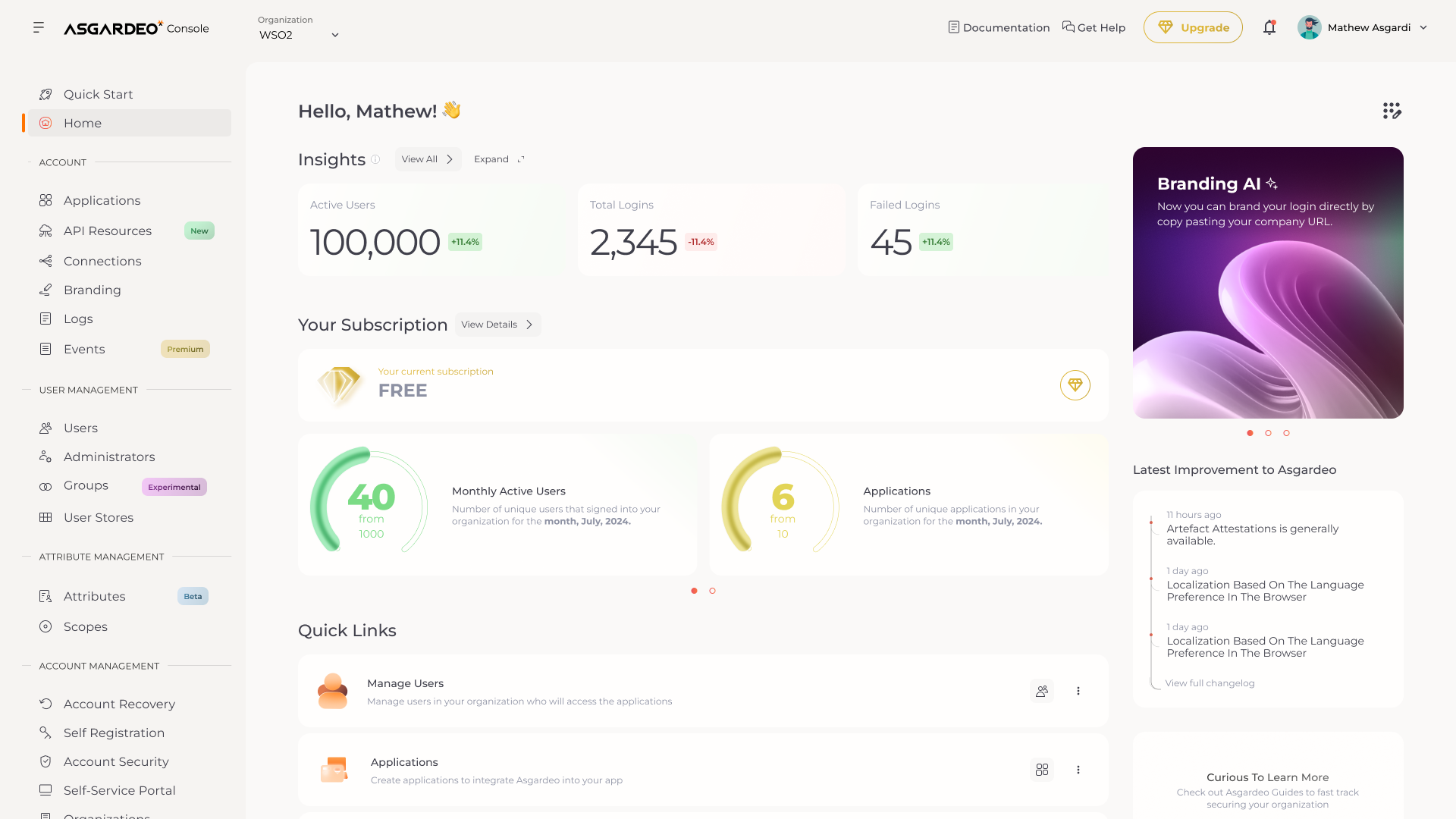The image size is (1456, 819).
Task: Open the three-dot menu for Manage Users
Action: (1078, 691)
